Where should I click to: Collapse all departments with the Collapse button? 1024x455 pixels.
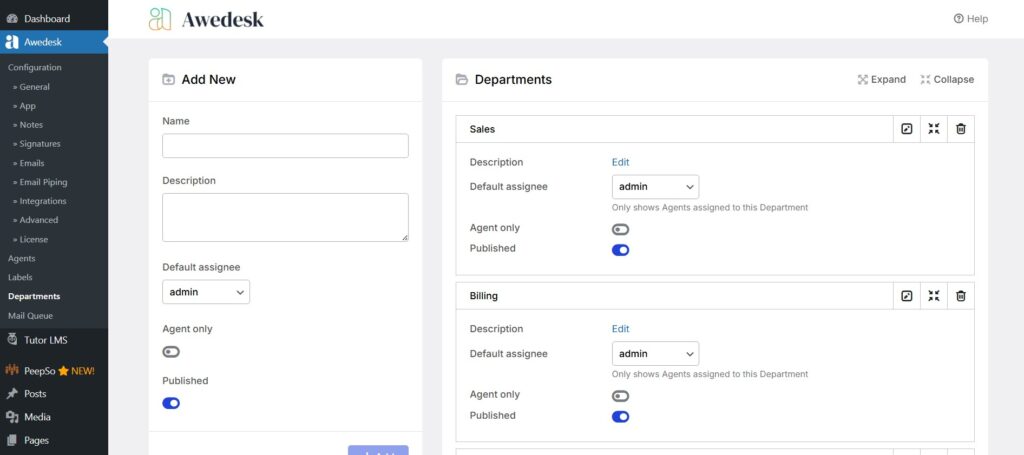click(x=947, y=80)
